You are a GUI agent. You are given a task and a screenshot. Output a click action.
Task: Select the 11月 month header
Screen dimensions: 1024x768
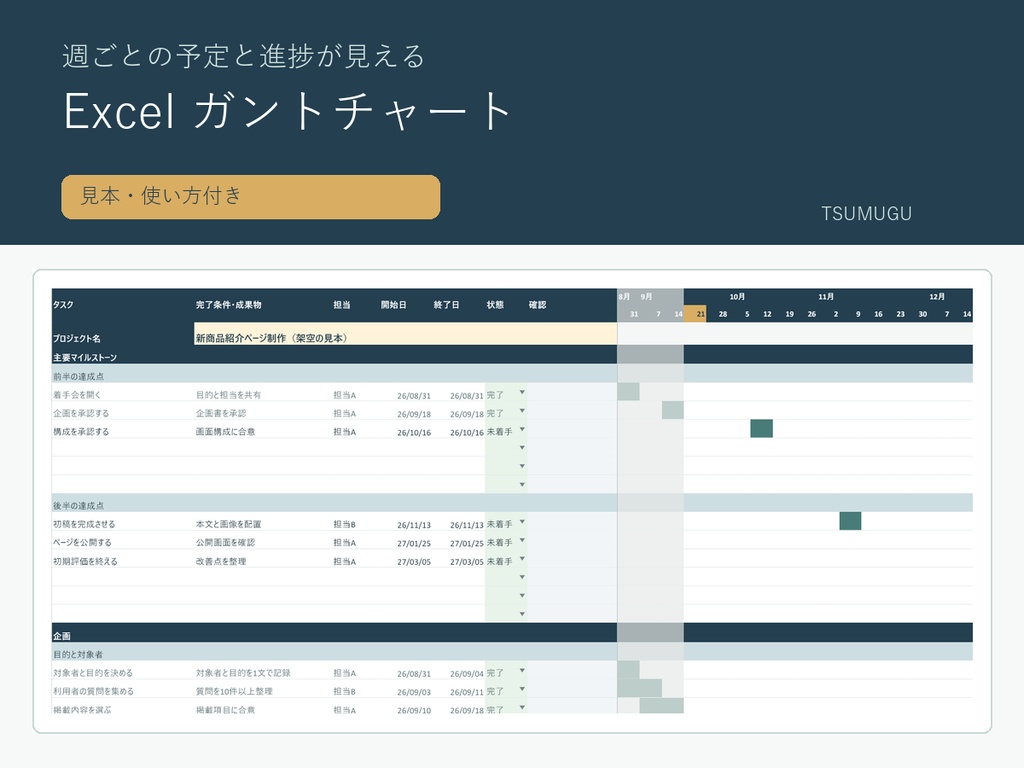pyautogui.click(x=826, y=296)
